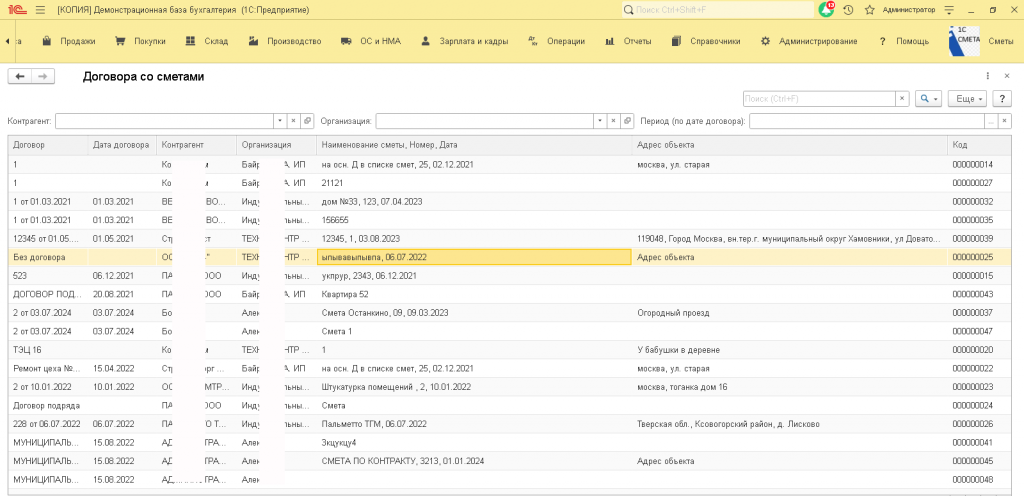1024x496 pixels.
Task: Click the Администратор user name
Action: (908, 10)
